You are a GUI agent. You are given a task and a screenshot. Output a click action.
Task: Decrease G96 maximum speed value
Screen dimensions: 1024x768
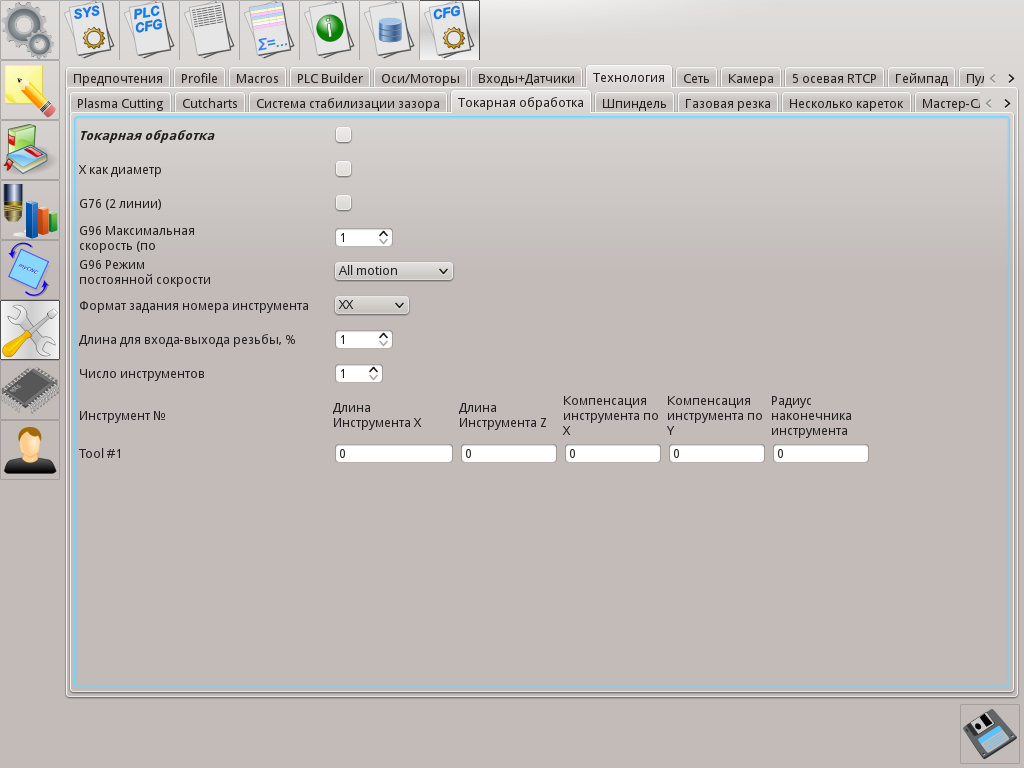pyautogui.click(x=383, y=242)
